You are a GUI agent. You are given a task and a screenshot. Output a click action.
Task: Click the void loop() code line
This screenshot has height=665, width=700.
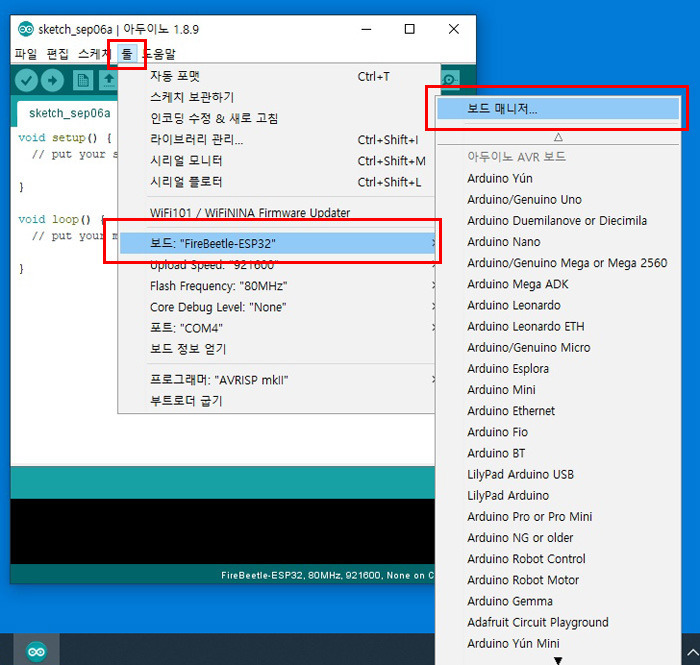click(61, 220)
